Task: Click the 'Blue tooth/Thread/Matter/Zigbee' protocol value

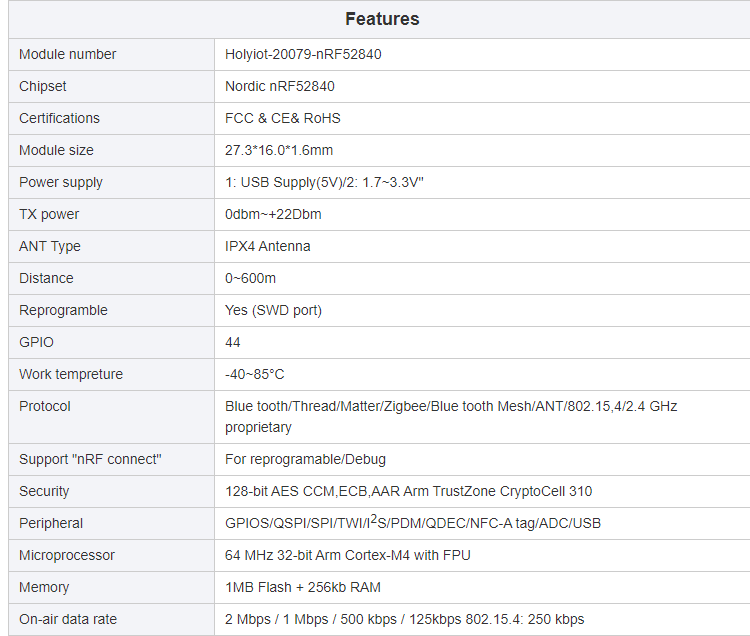Action: pyautogui.click(x=451, y=417)
